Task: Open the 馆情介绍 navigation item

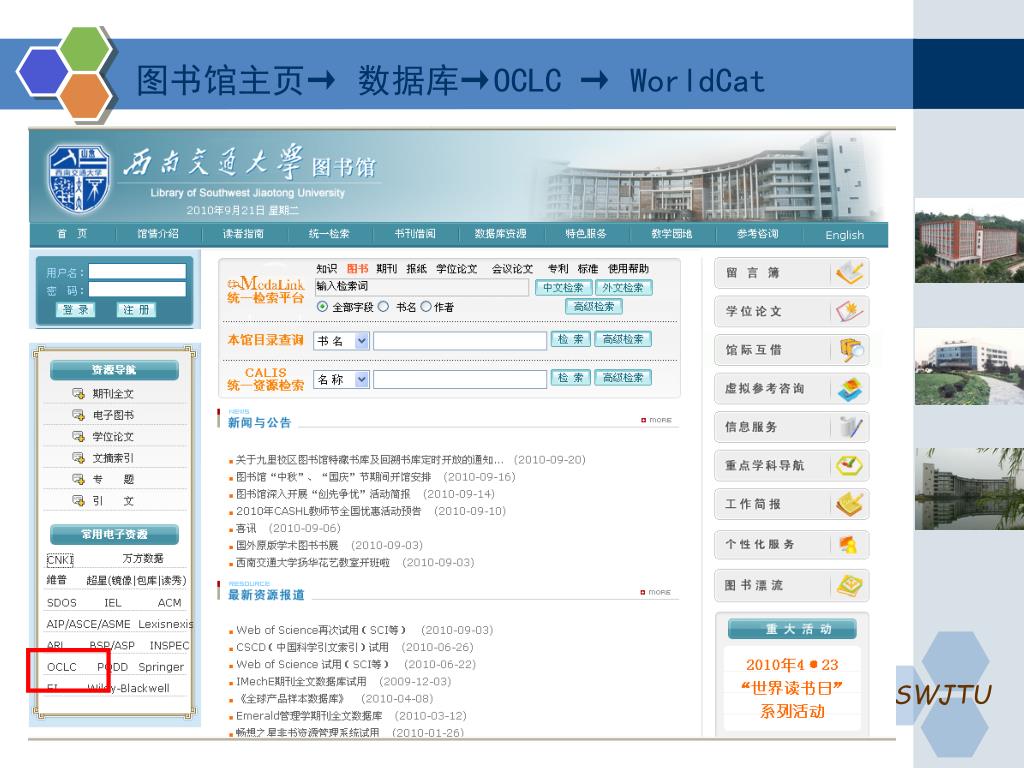Action: coord(157,234)
